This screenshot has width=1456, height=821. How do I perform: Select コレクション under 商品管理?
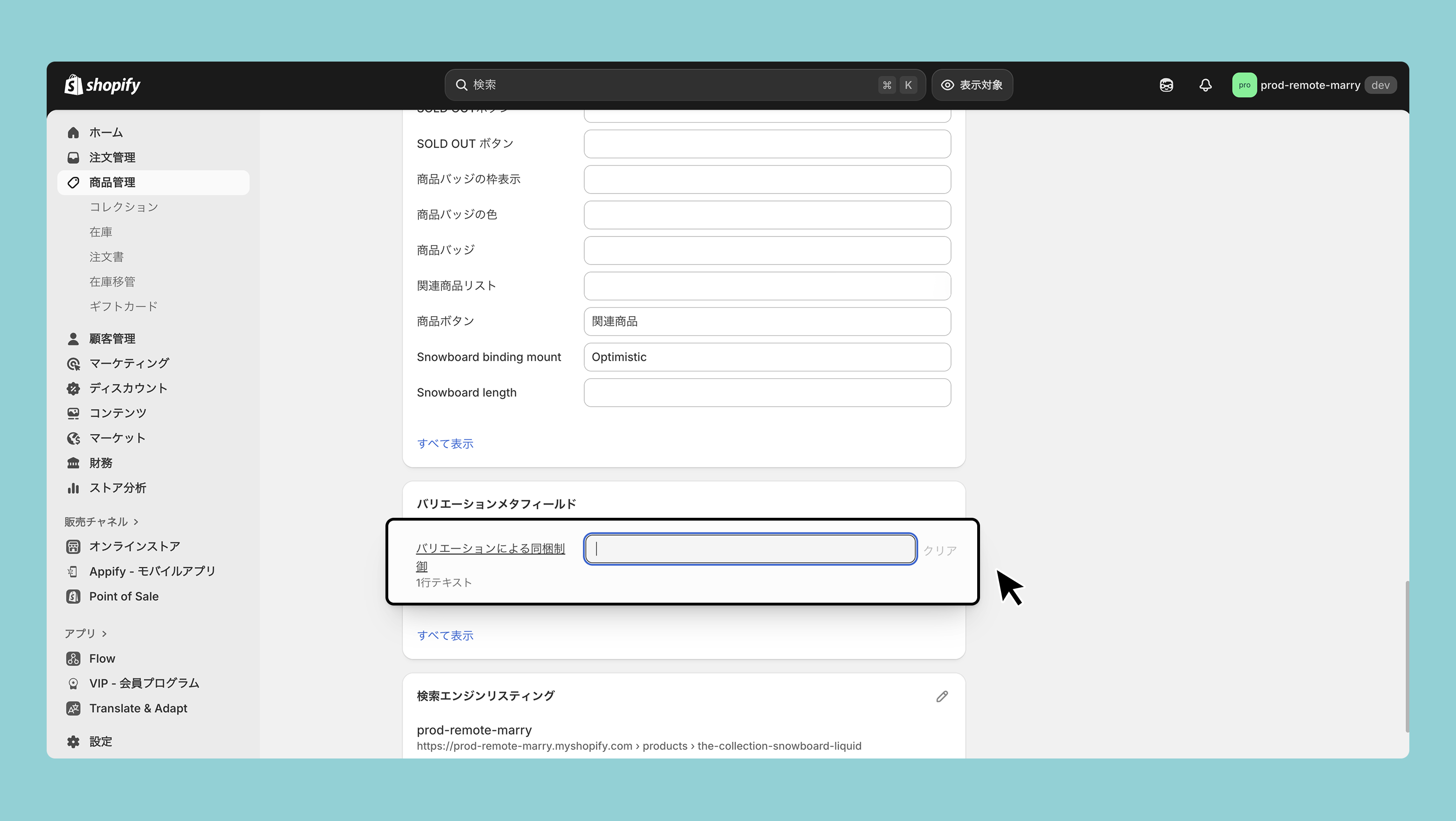click(x=123, y=207)
